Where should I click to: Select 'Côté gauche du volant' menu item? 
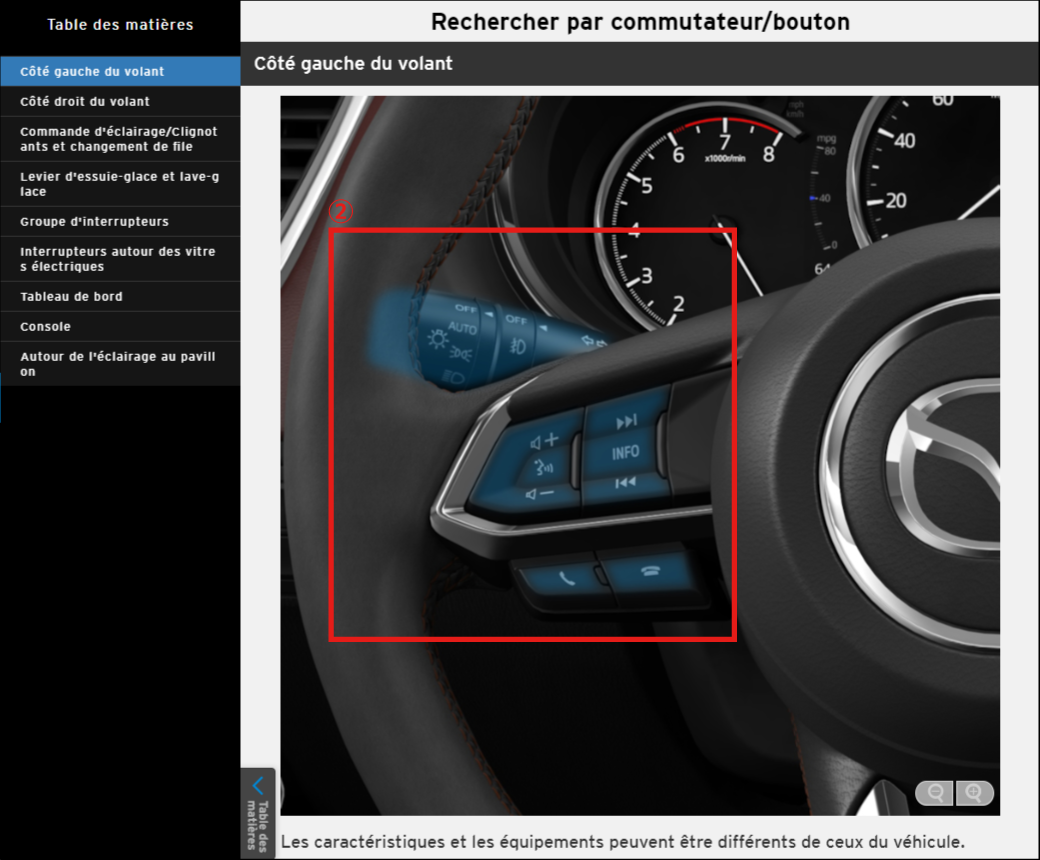[x=120, y=71]
